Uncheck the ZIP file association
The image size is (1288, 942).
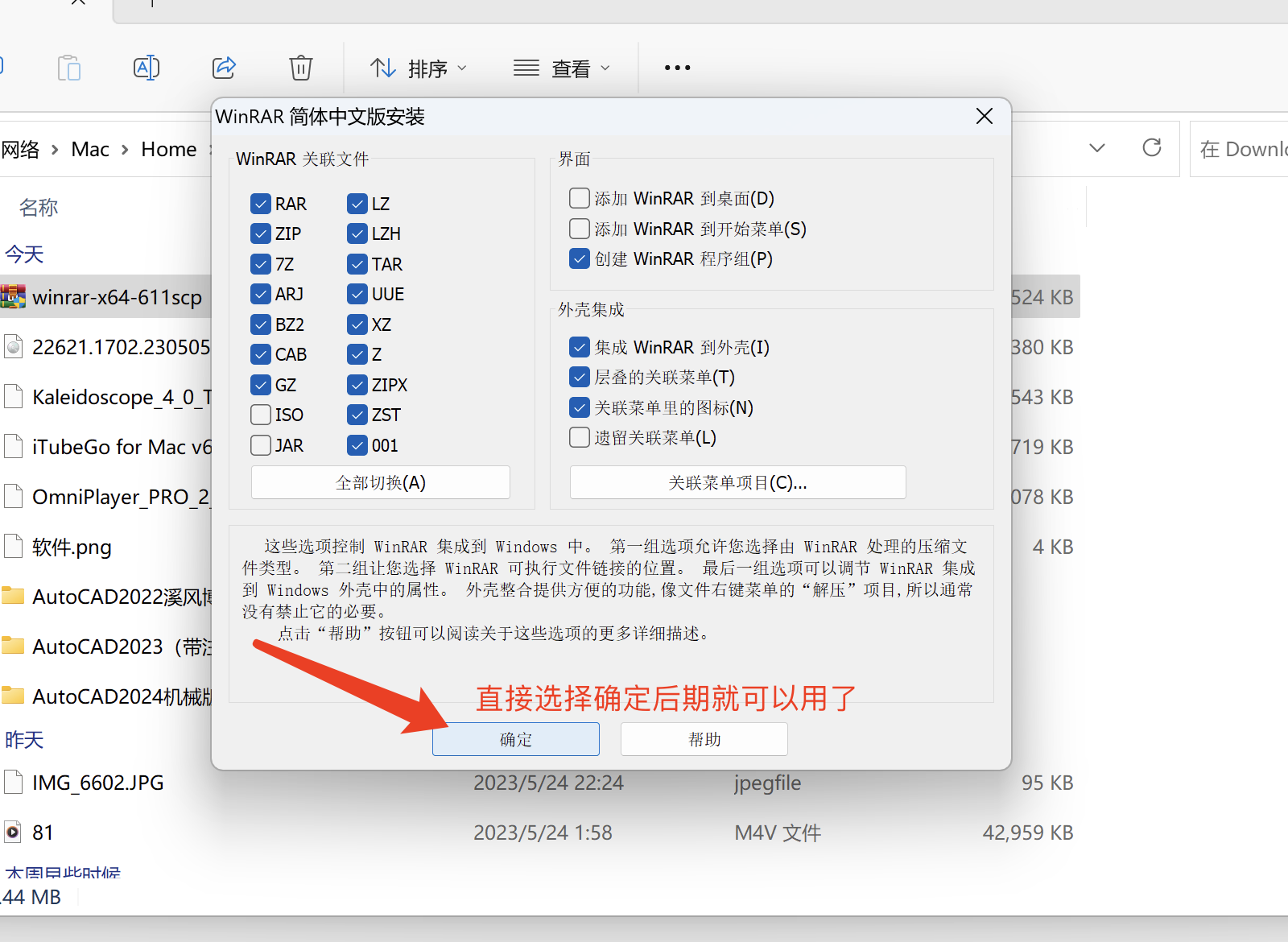click(260, 233)
